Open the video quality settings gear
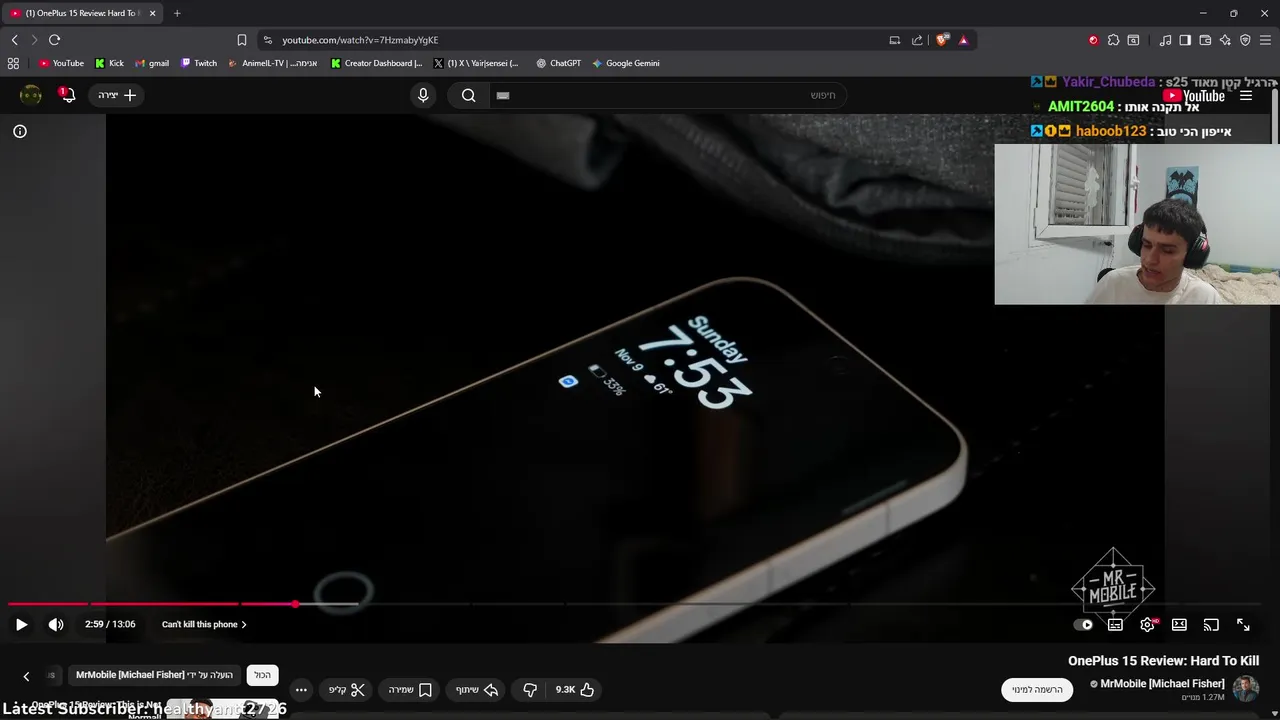This screenshot has height=720, width=1280. [1148, 625]
